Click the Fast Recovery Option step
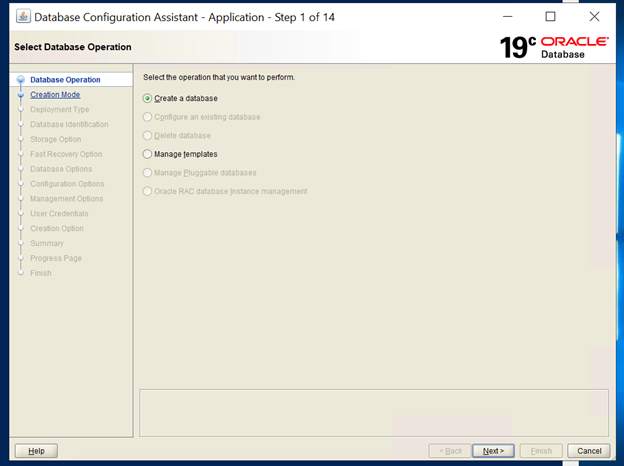 coord(66,154)
